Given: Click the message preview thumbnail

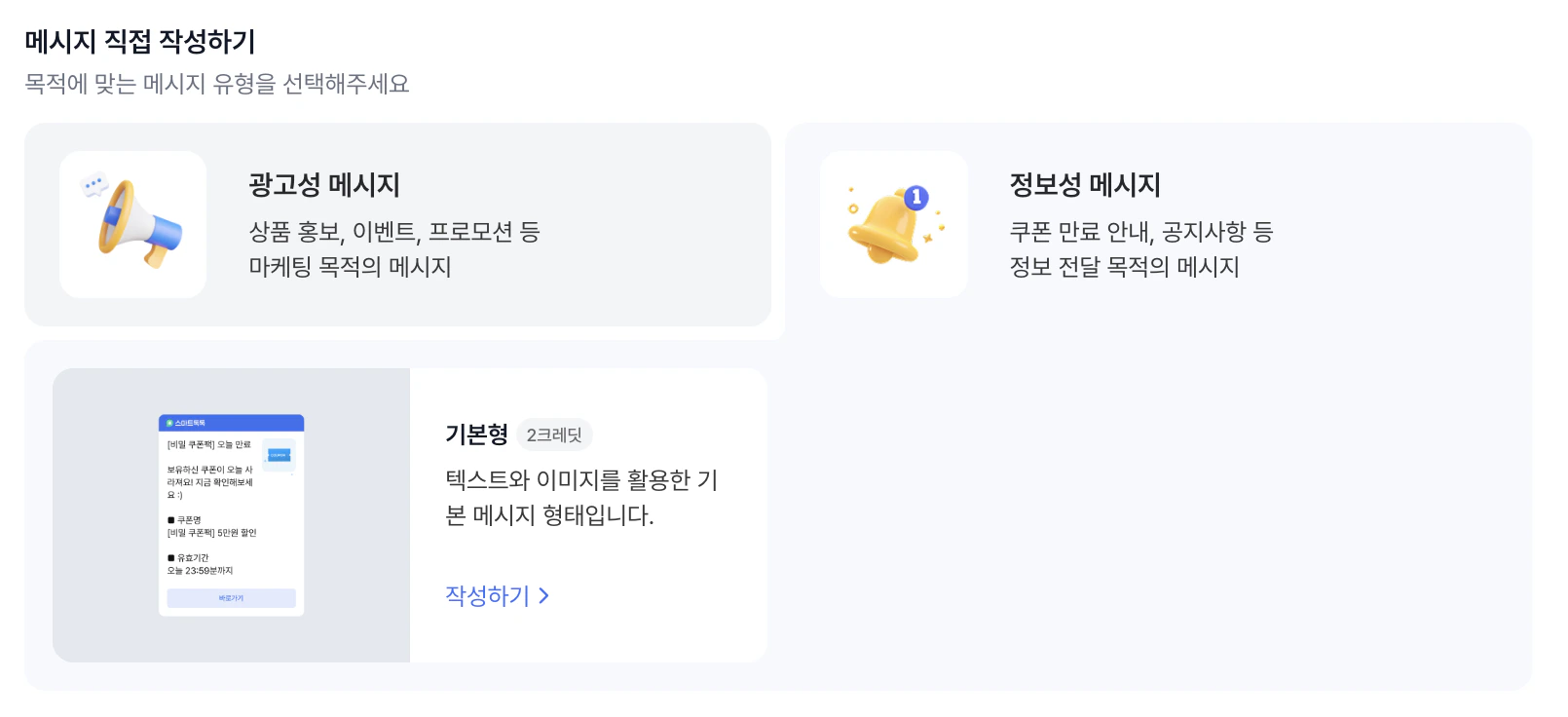Looking at the screenshot, I should 231,511.
